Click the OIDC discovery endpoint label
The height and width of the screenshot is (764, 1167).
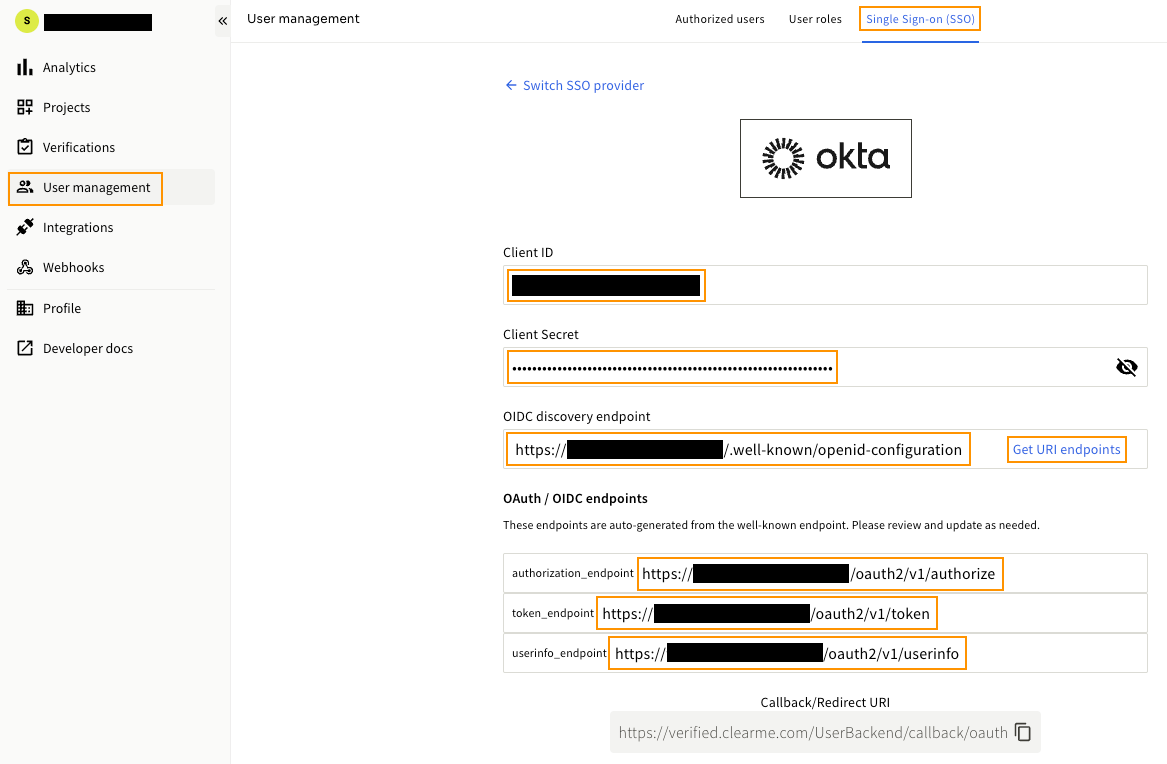point(576,417)
